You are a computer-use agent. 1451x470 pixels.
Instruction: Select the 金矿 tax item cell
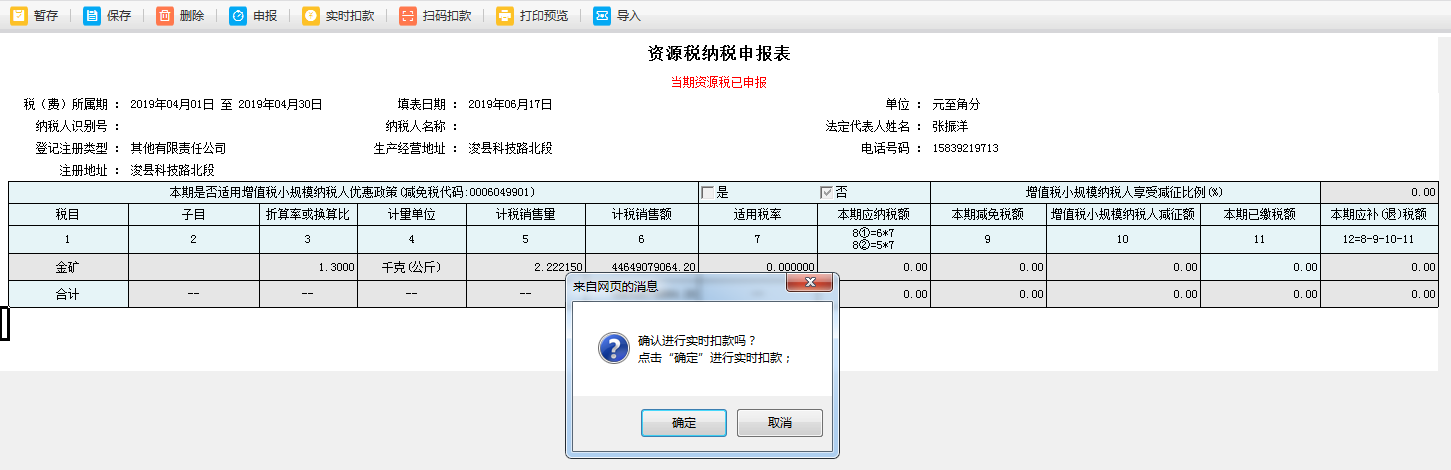click(x=69, y=267)
